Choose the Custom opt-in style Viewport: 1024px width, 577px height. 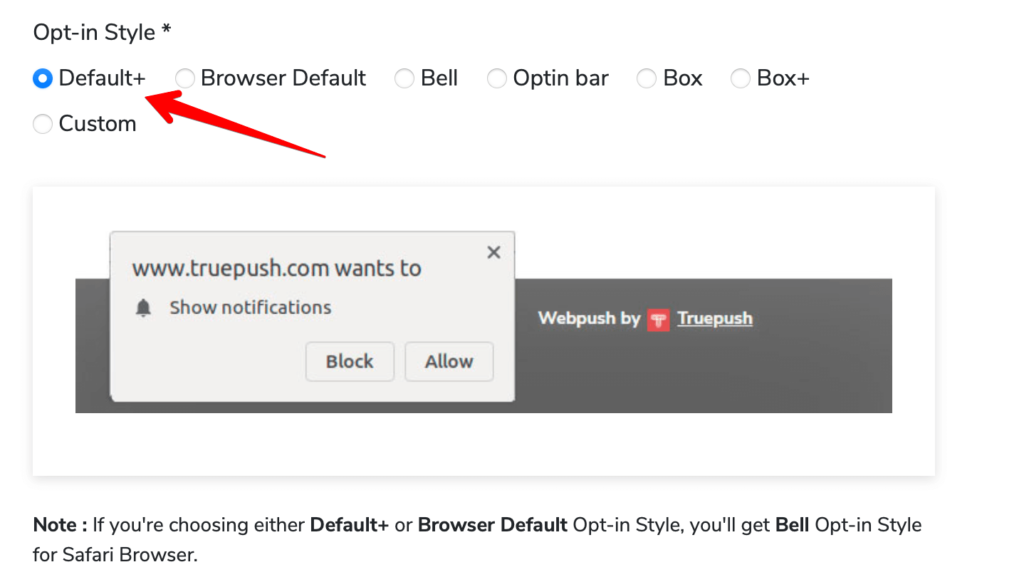click(x=42, y=123)
